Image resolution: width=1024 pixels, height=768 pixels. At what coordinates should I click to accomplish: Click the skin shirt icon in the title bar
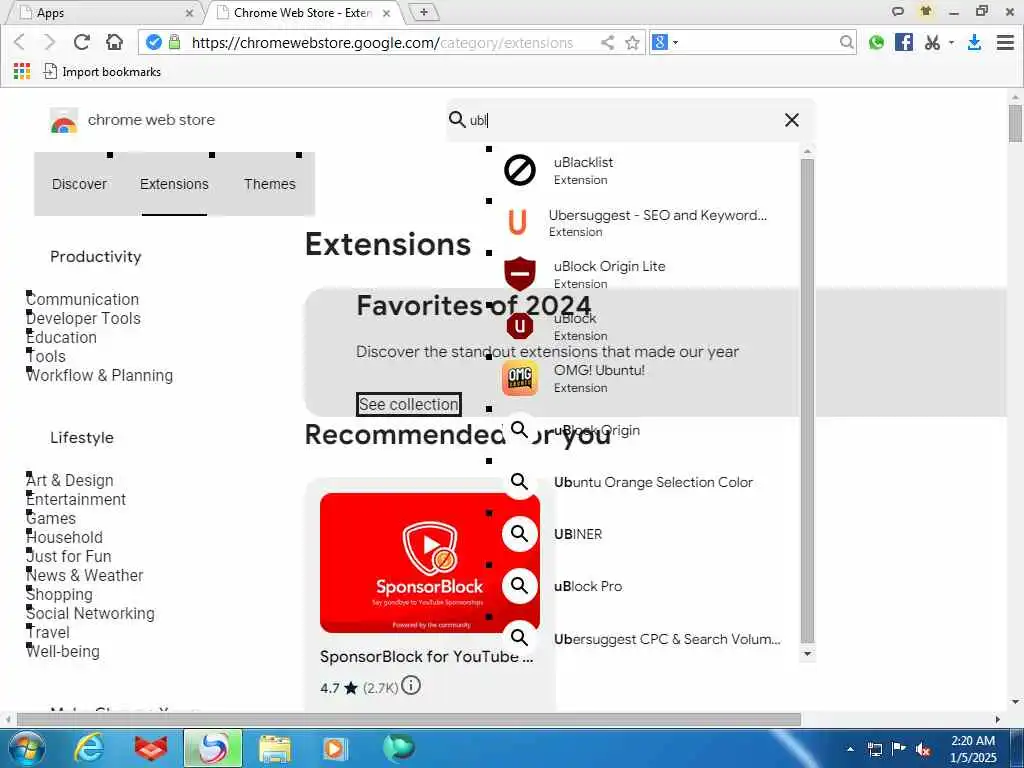click(x=925, y=11)
